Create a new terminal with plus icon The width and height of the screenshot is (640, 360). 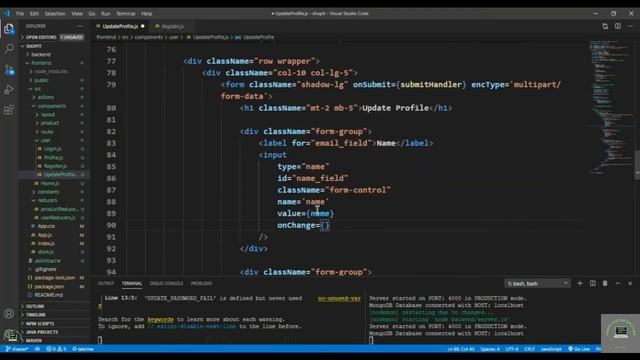(580, 283)
